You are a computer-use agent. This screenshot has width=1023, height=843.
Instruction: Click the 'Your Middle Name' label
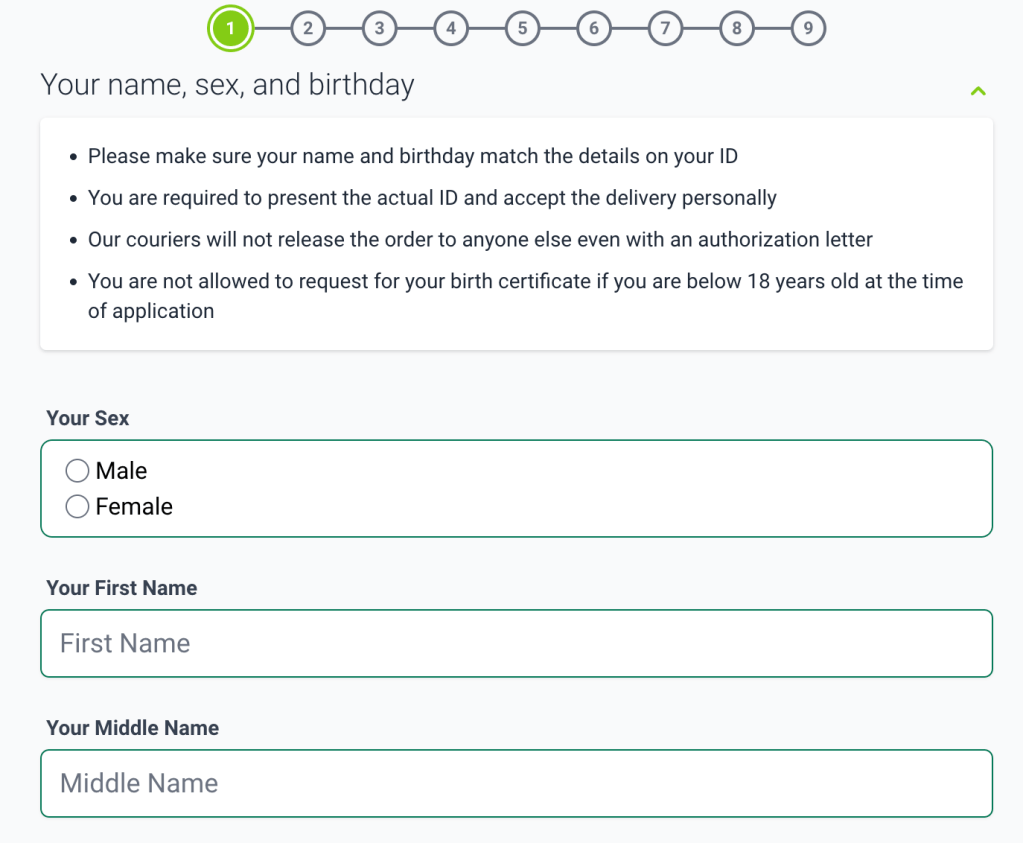click(x=132, y=728)
